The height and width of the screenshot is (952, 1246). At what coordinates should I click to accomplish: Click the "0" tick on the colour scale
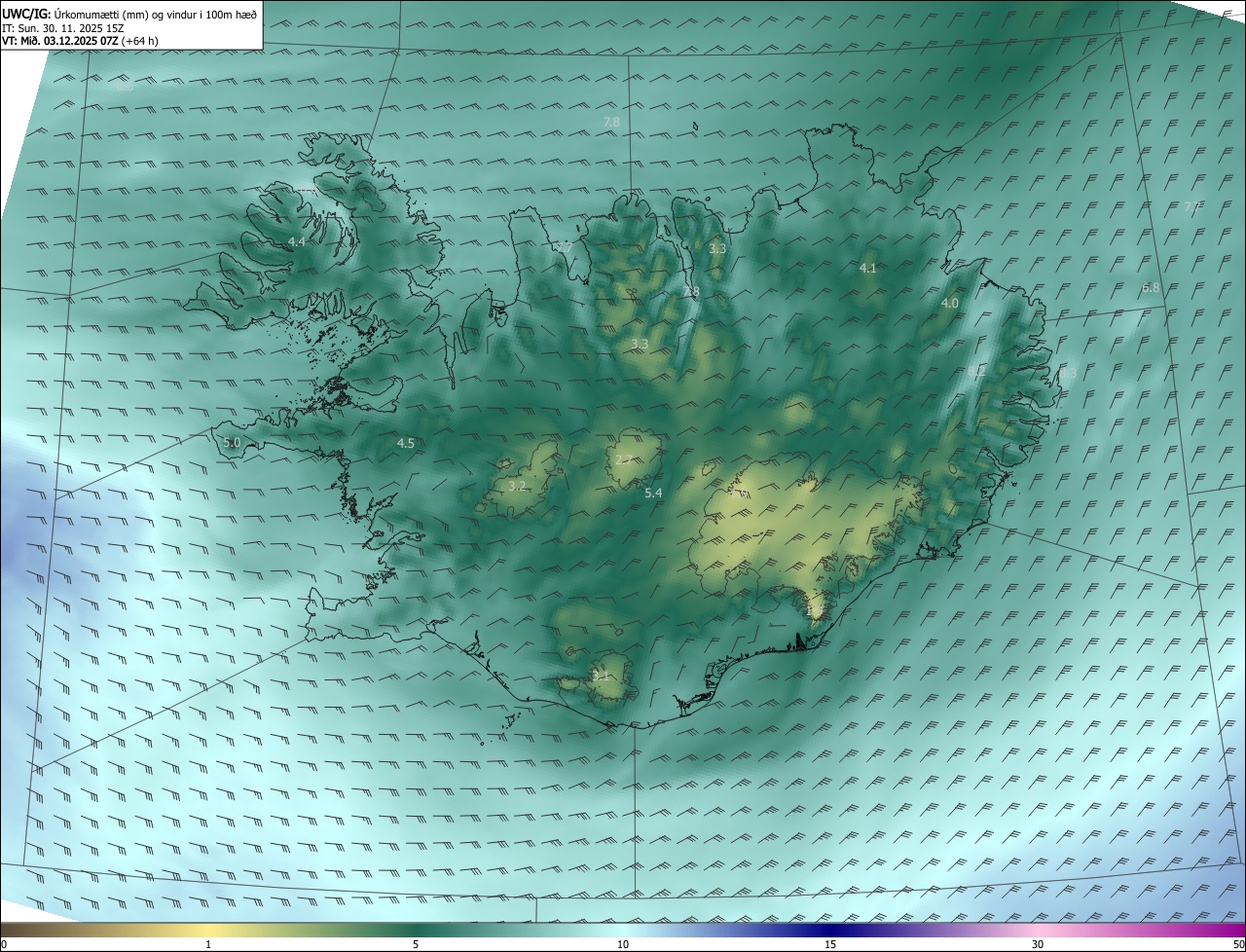click(x=3, y=944)
